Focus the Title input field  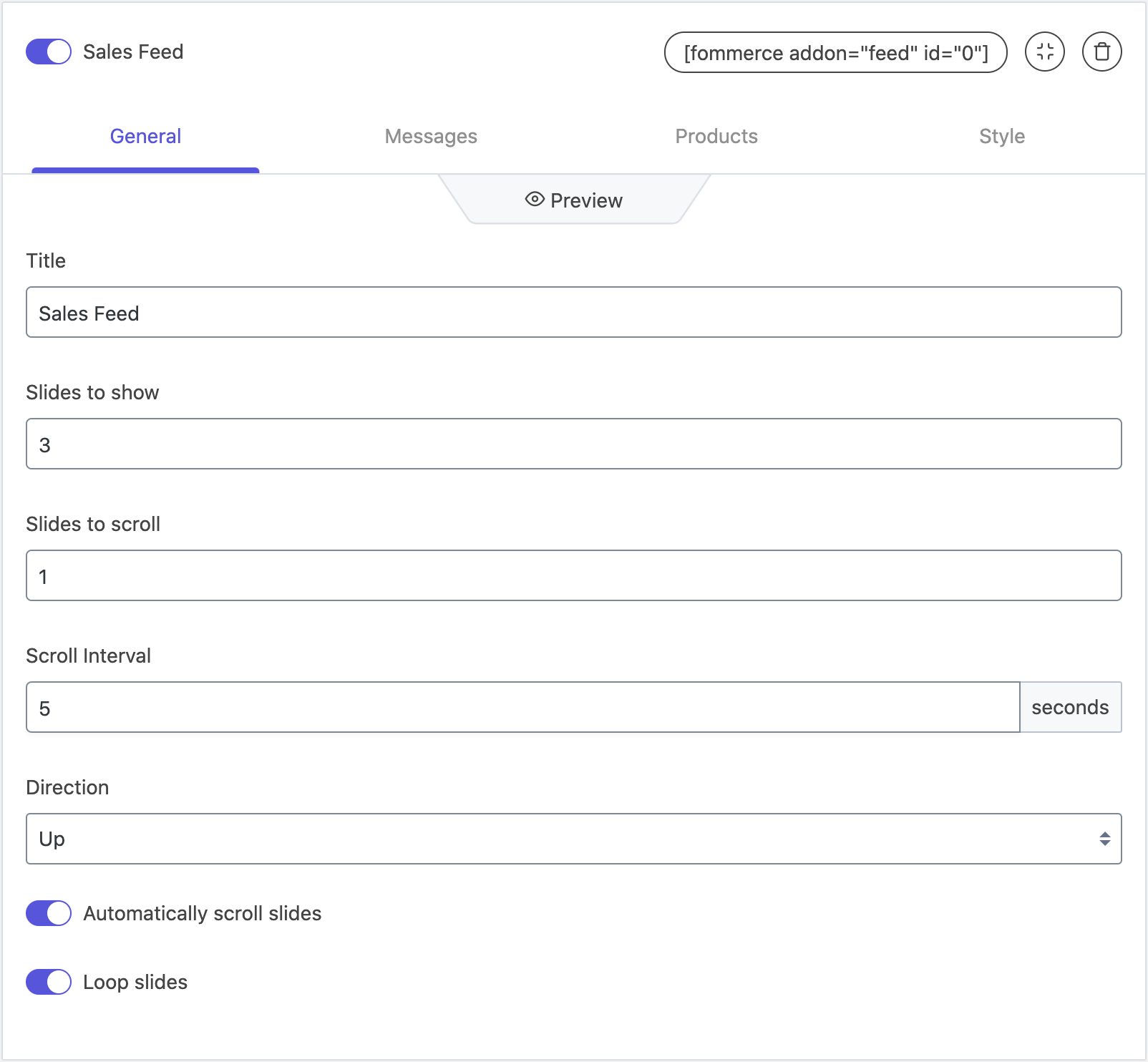click(x=574, y=312)
